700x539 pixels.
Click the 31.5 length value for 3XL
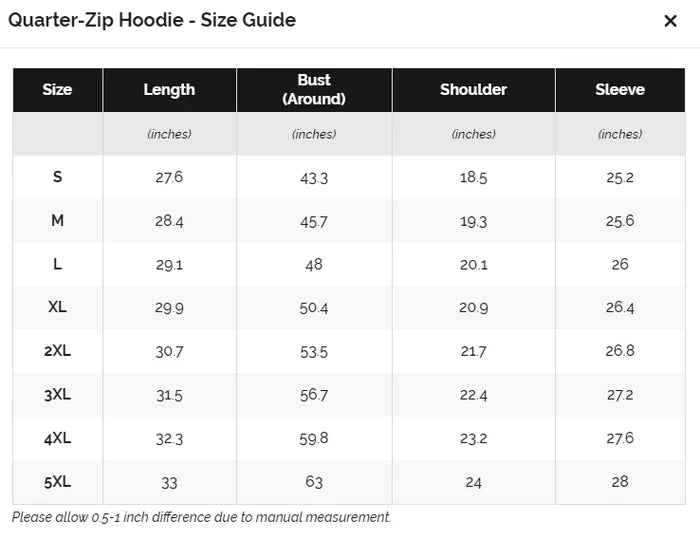pyautogui.click(x=169, y=395)
